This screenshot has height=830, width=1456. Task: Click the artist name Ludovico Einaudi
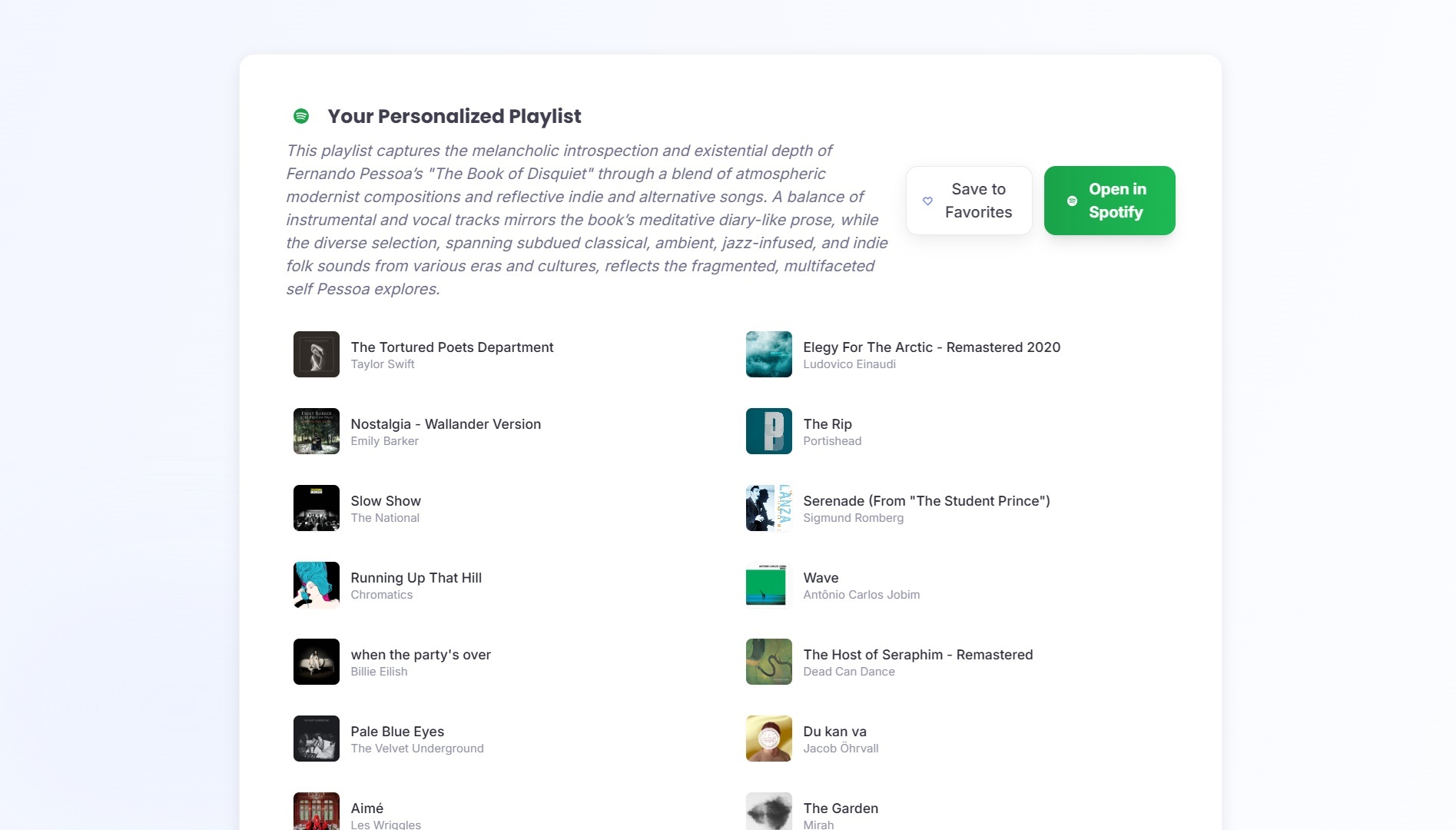click(850, 364)
